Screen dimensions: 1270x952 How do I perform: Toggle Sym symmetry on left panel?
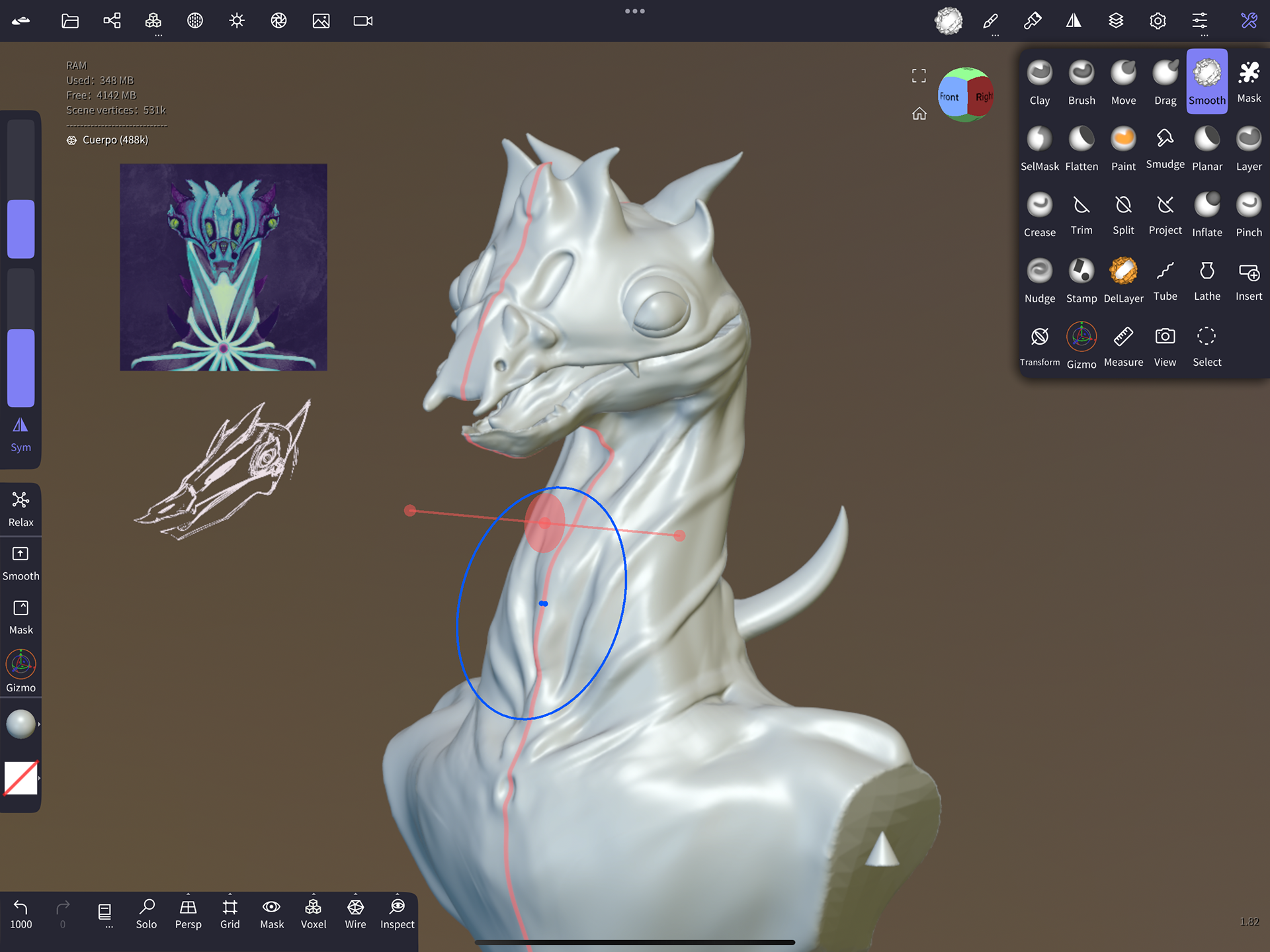[21, 435]
